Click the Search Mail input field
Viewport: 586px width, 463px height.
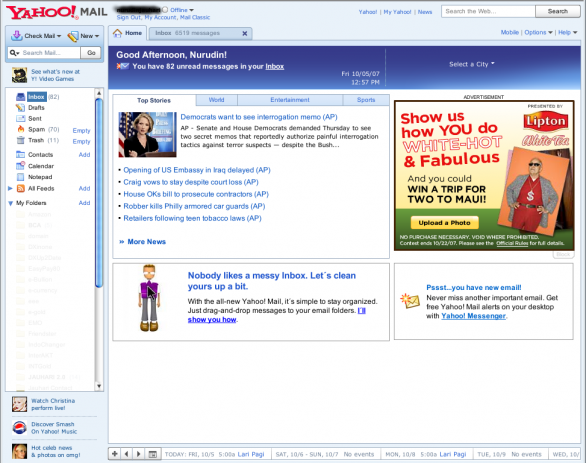coord(50,53)
